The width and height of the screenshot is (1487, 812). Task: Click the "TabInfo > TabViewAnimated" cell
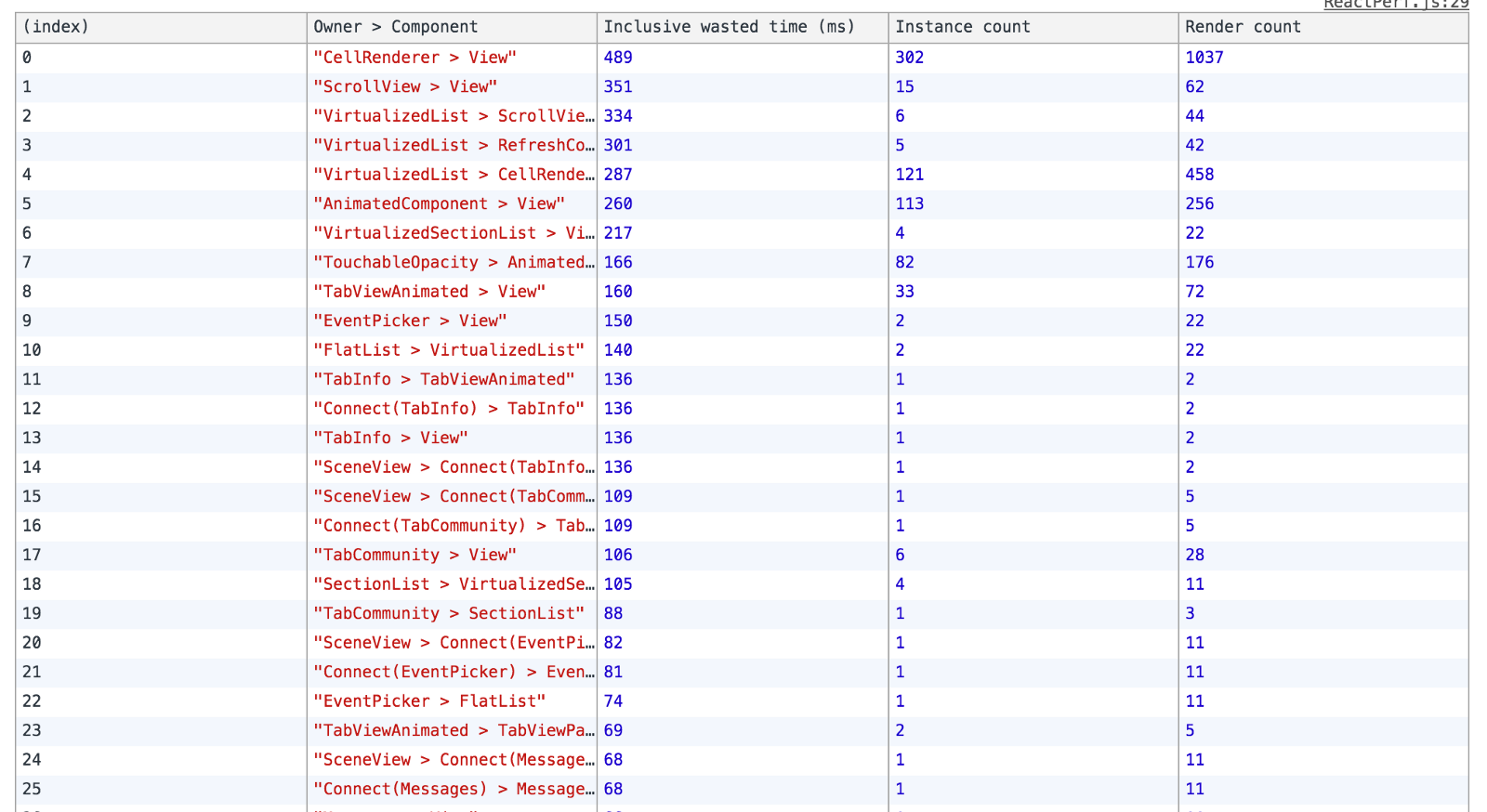pyautogui.click(x=444, y=379)
